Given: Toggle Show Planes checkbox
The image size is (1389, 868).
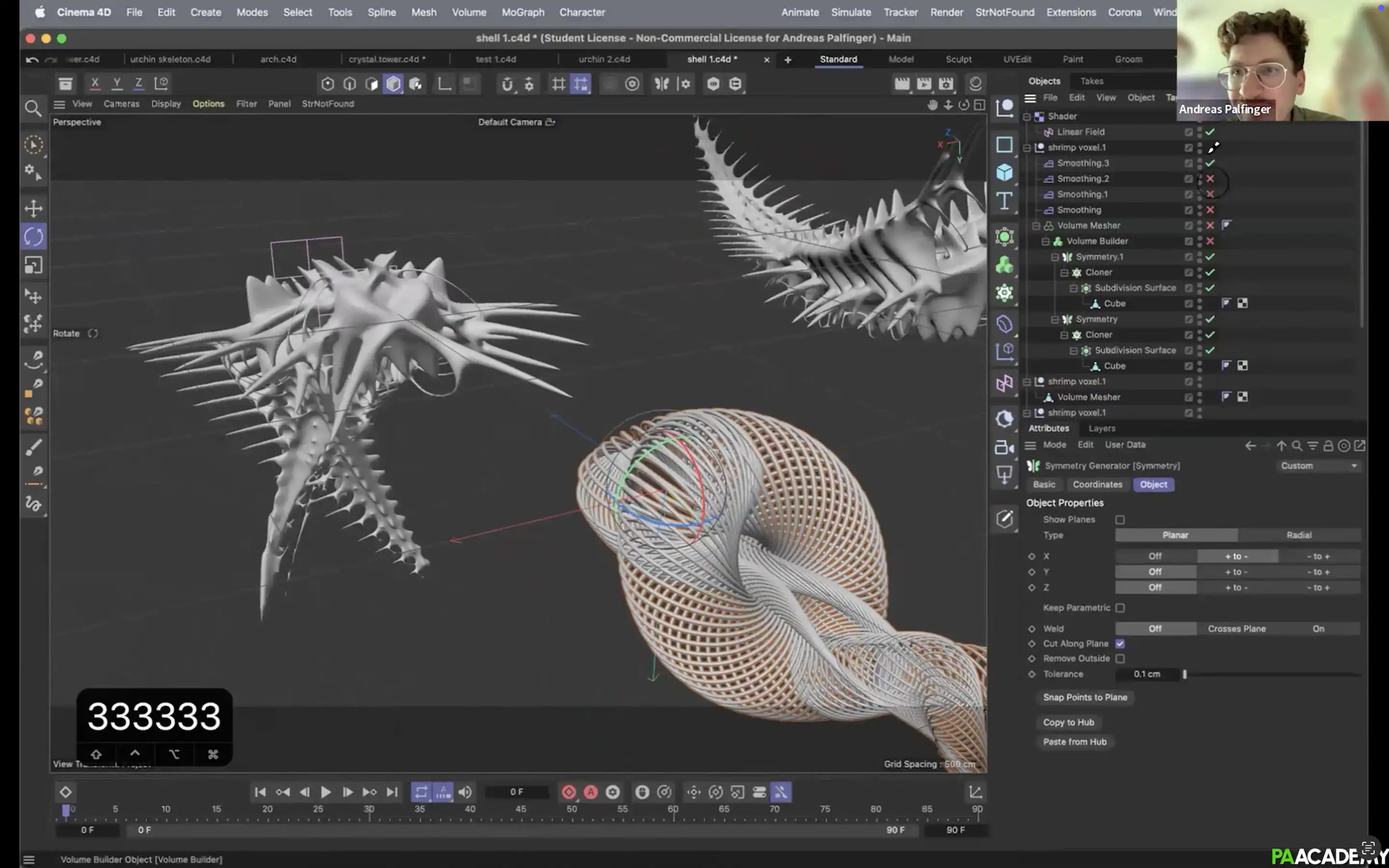Looking at the screenshot, I should [x=1120, y=519].
